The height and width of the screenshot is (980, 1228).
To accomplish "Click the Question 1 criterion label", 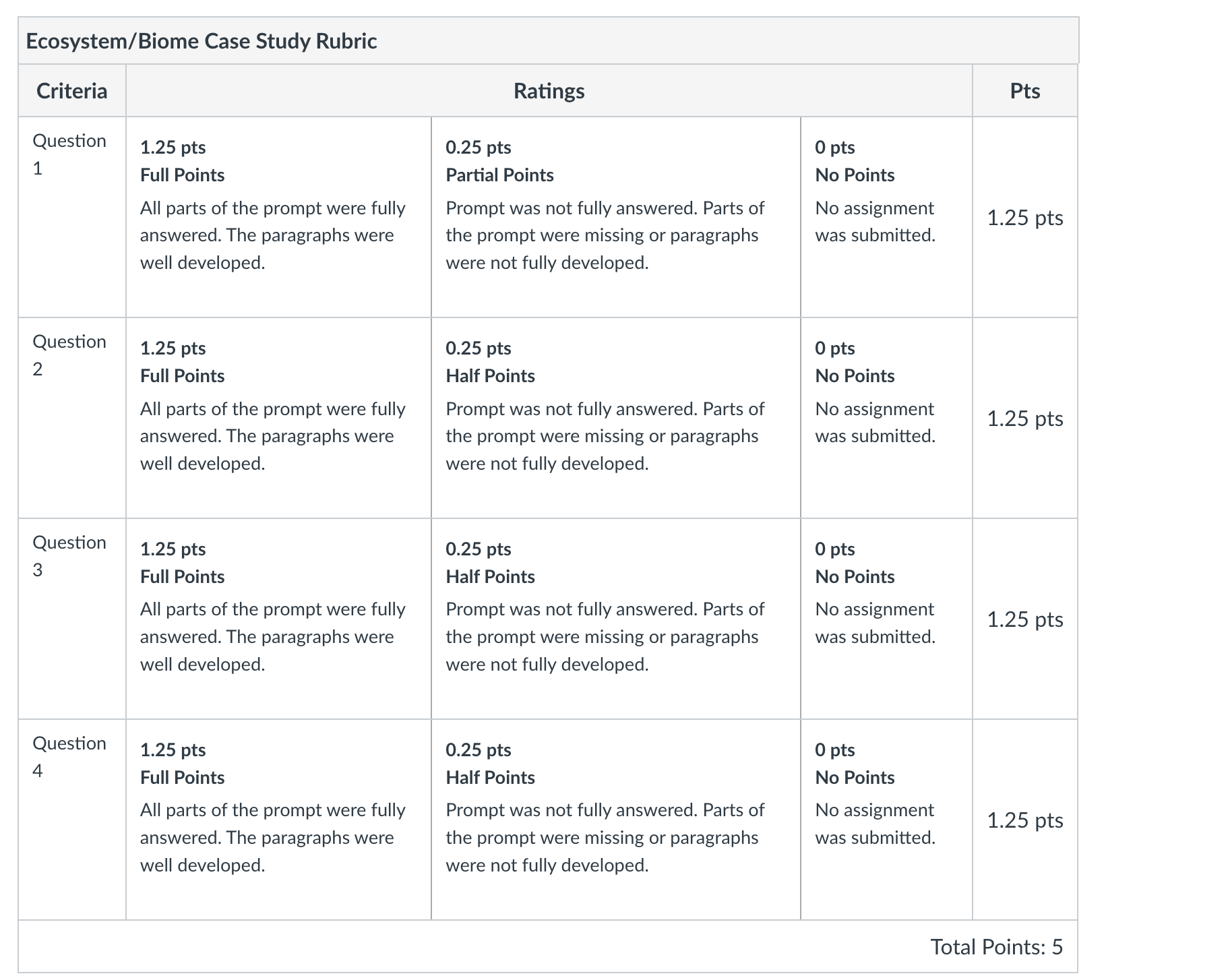I will coord(69,154).
